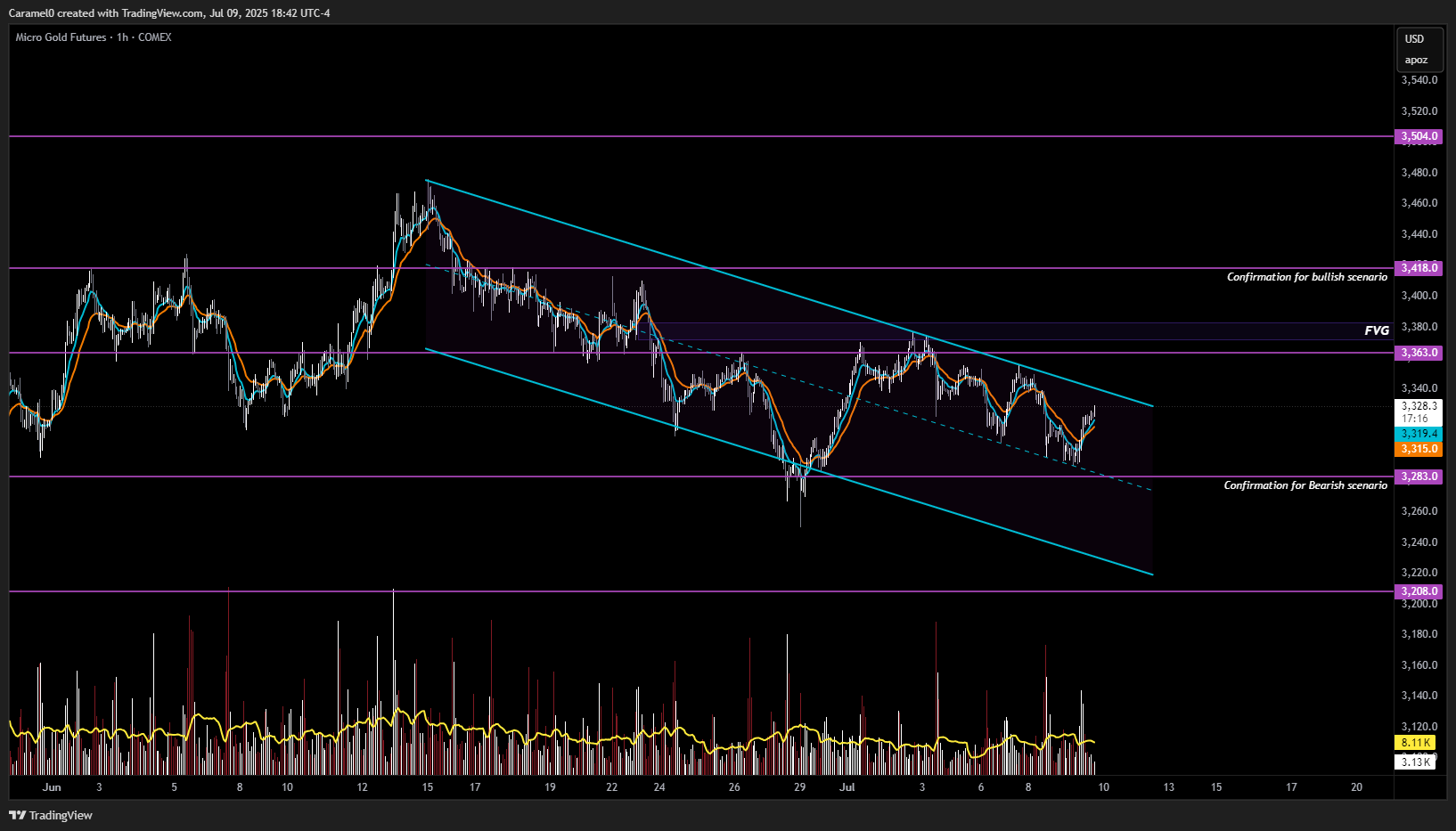This screenshot has width=1456, height=831.
Task: Click 'Confirmation for Bearish scenario' annotation
Action: point(1305,485)
